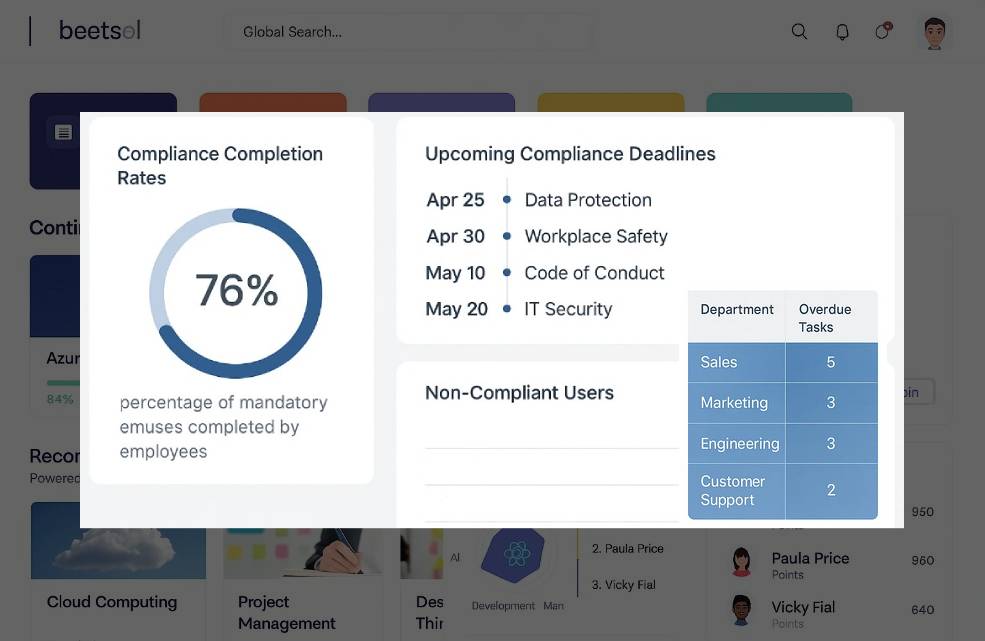Open the user profile avatar
985x641 pixels.
tap(934, 33)
